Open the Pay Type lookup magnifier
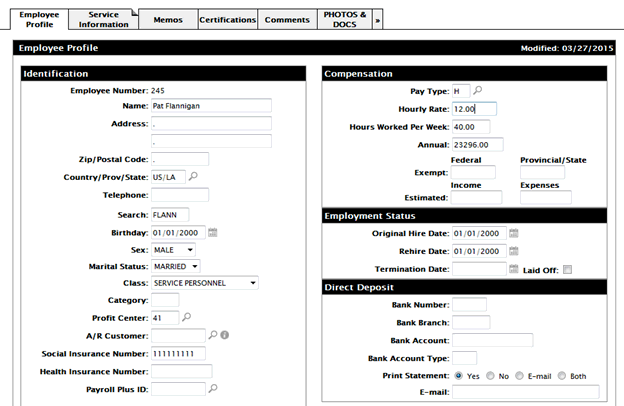This screenshot has width=624, height=406. (x=478, y=90)
